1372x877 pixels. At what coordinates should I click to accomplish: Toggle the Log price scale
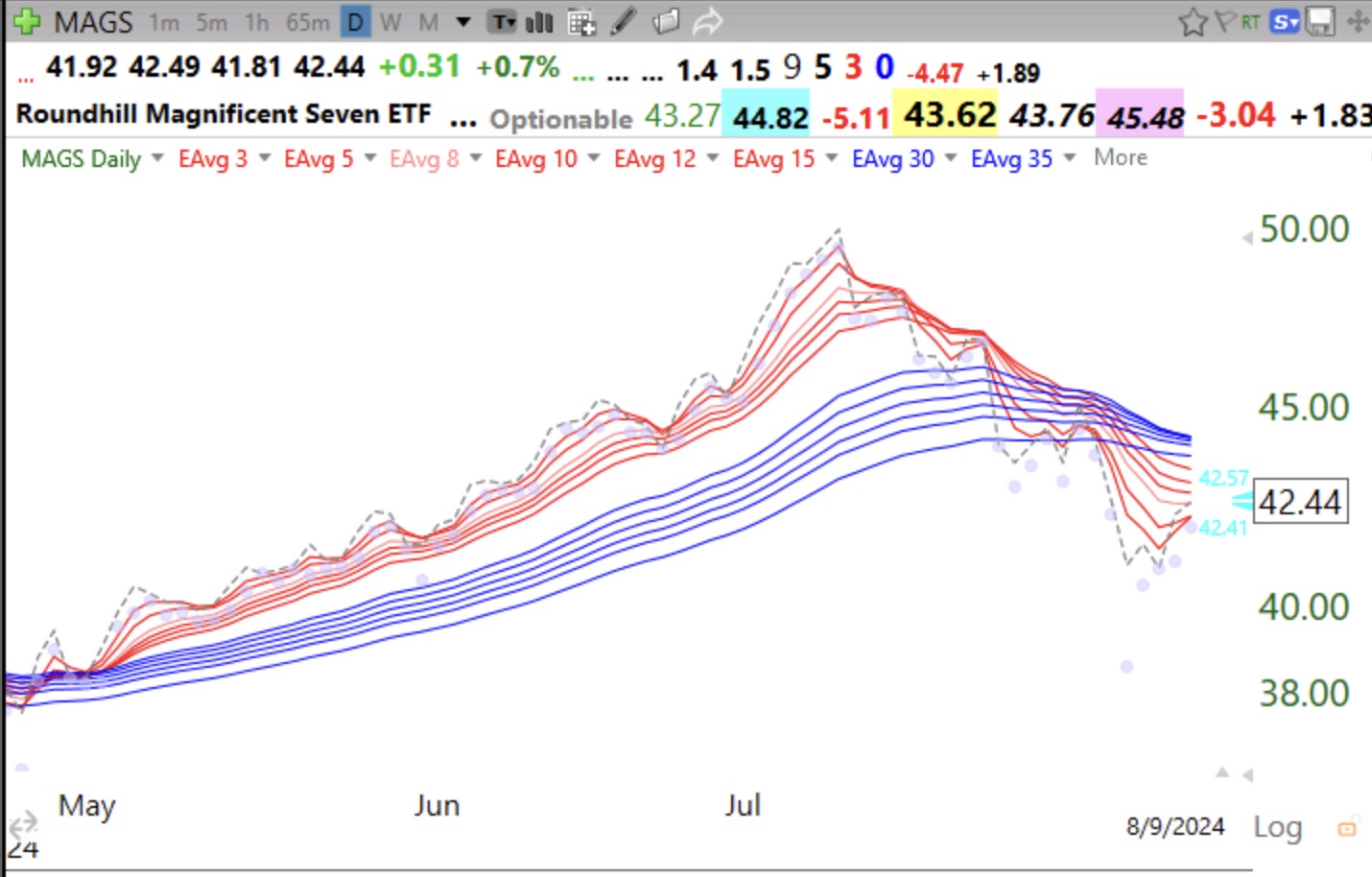(x=1277, y=827)
